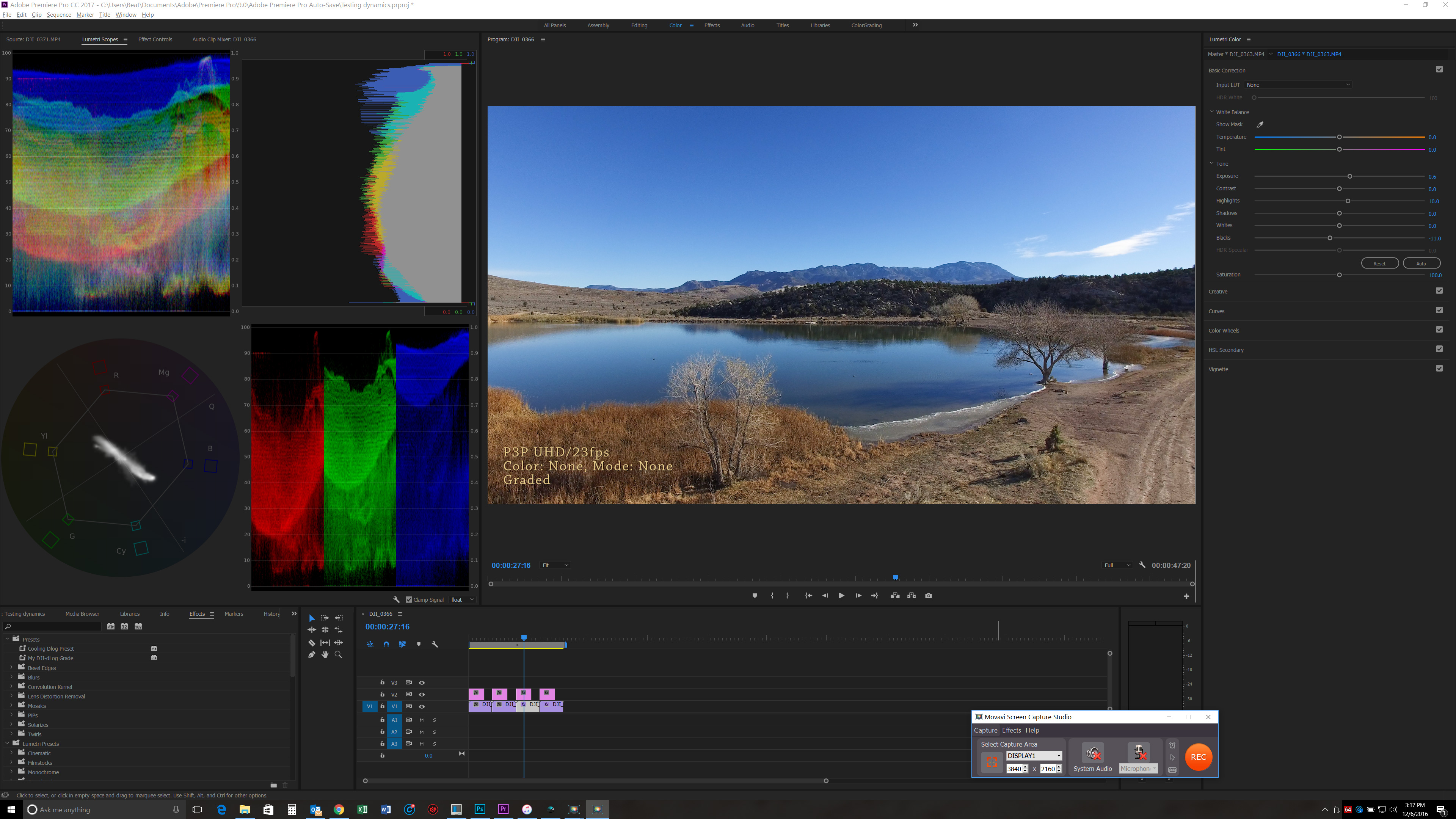The image size is (1456, 819).
Task: Step forward one frame
Action: pos(858,595)
